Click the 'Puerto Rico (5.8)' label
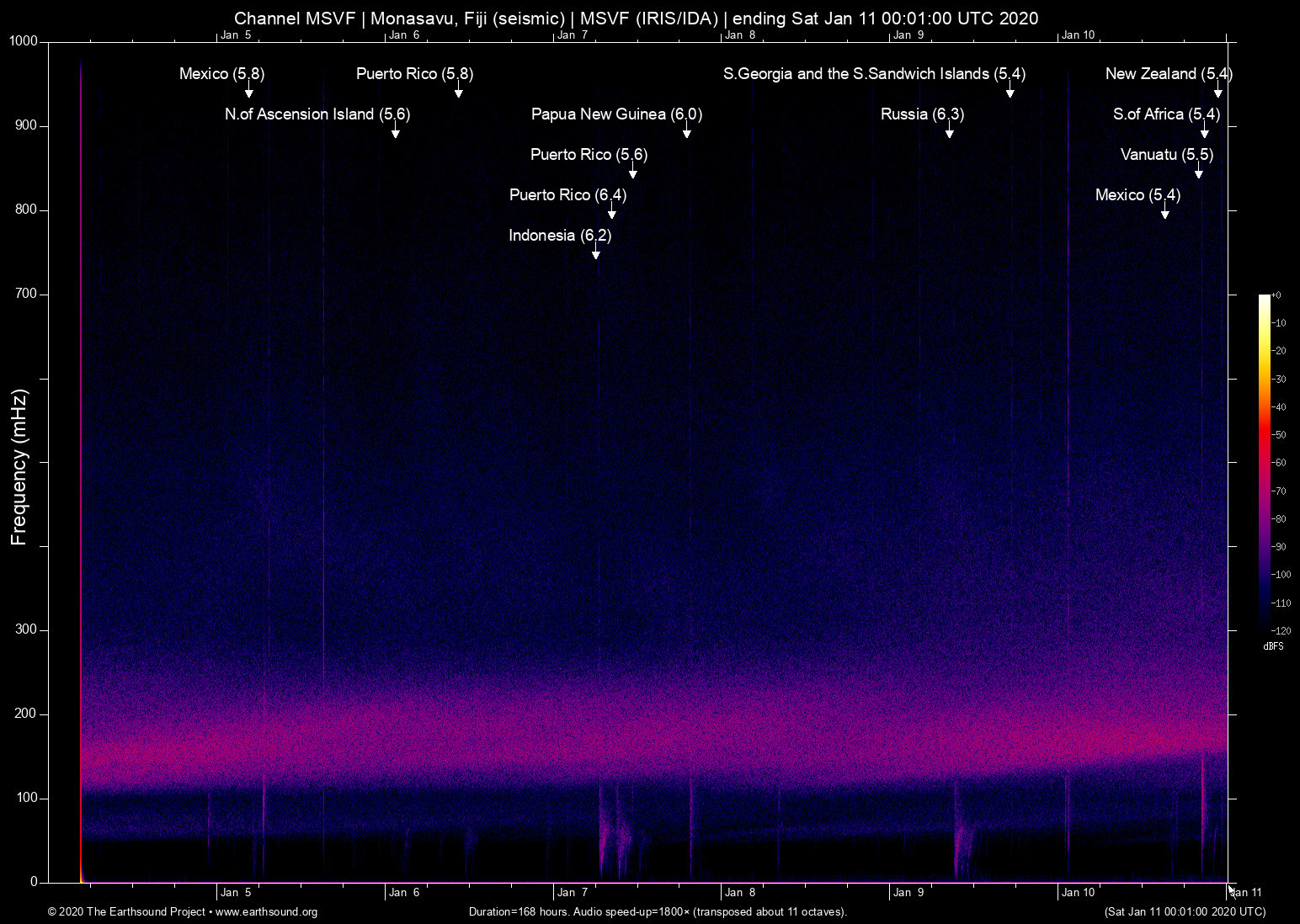 pos(415,74)
